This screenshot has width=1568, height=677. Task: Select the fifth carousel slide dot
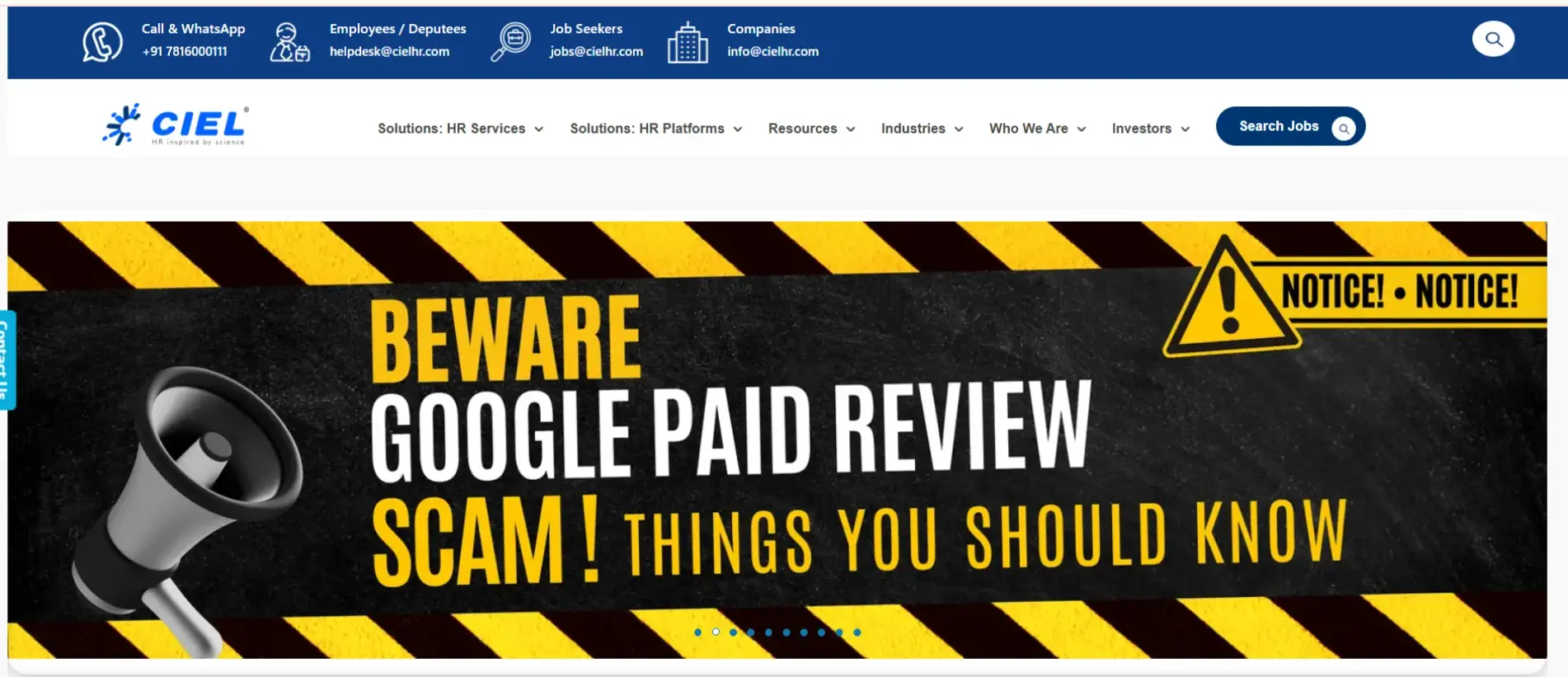pos(768,632)
